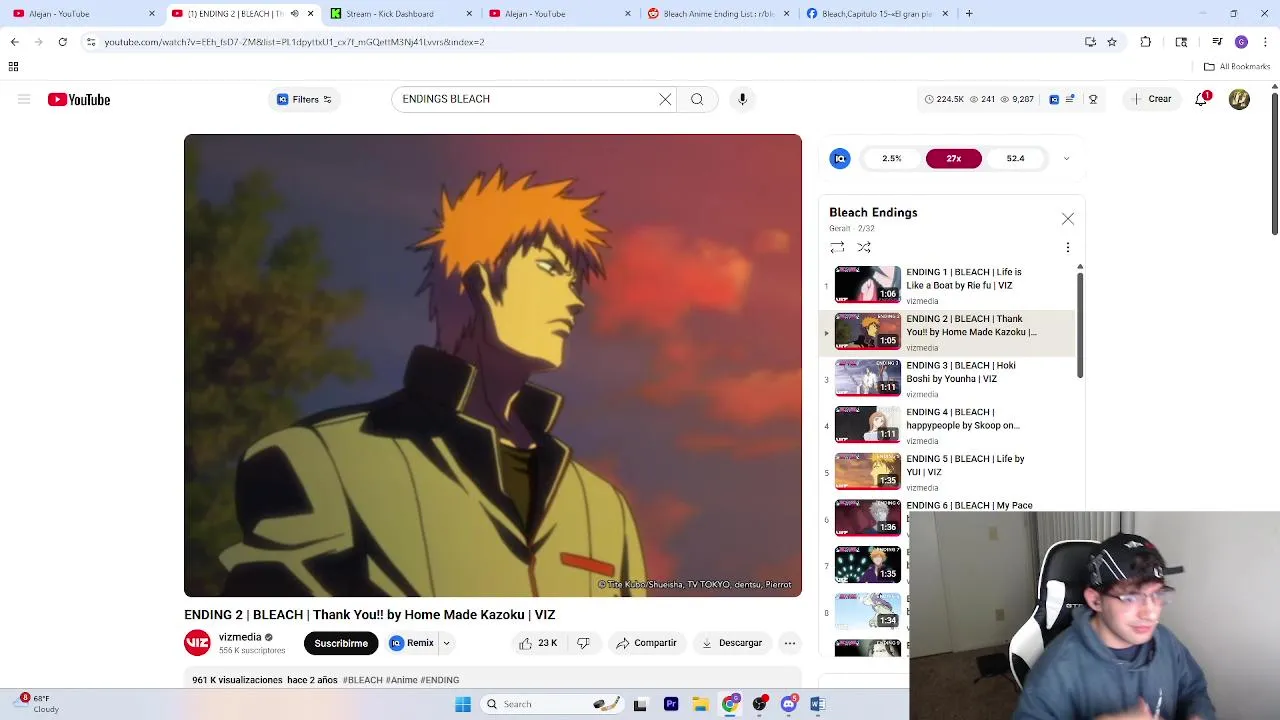Select the 52.4 vidIQ score pill
This screenshot has width=1280, height=720.
coord(1015,158)
